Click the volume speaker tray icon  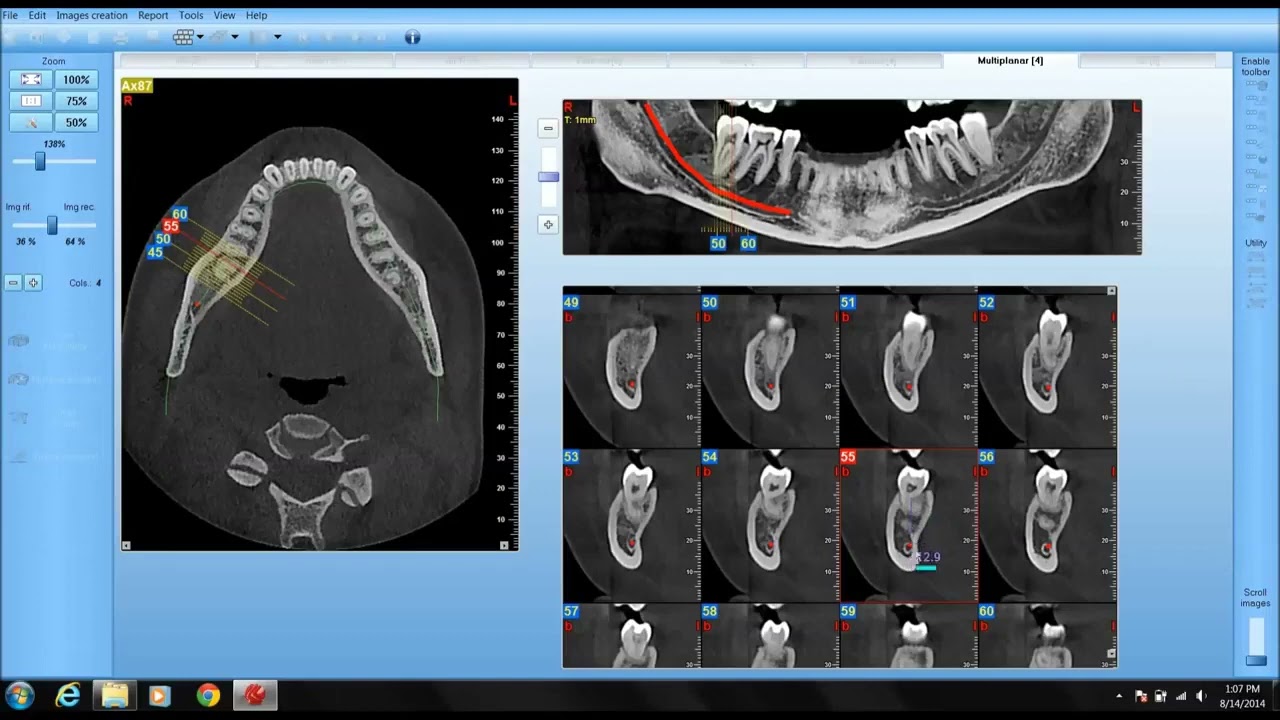[1201, 696]
